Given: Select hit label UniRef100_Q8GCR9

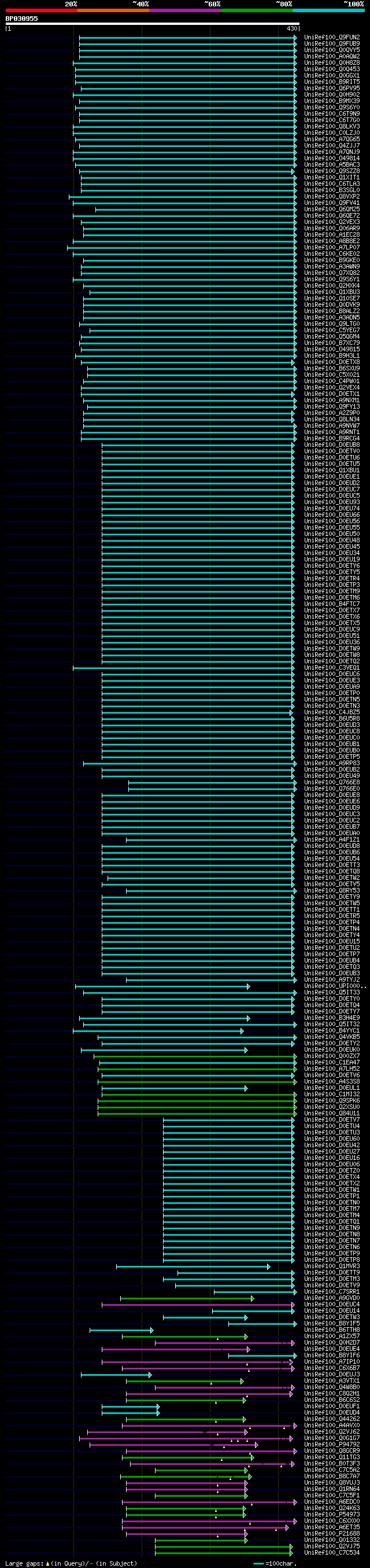Looking at the screenshot, I should (x=332, y=1451).
